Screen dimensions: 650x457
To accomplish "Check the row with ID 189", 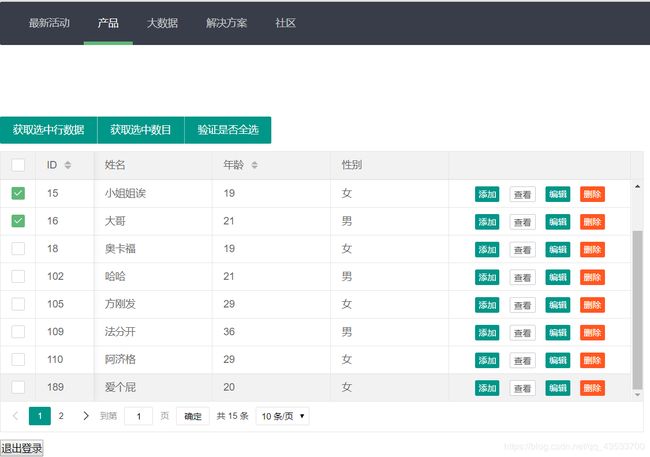I will (18, 387).
